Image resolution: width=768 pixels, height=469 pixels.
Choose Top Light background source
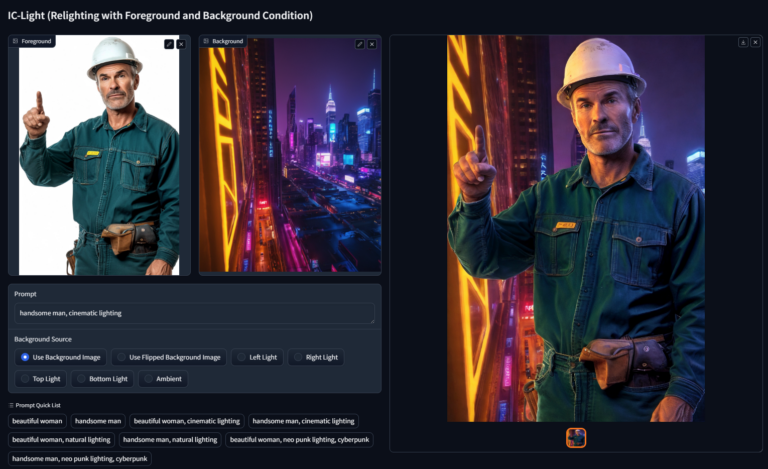[41, 379]
